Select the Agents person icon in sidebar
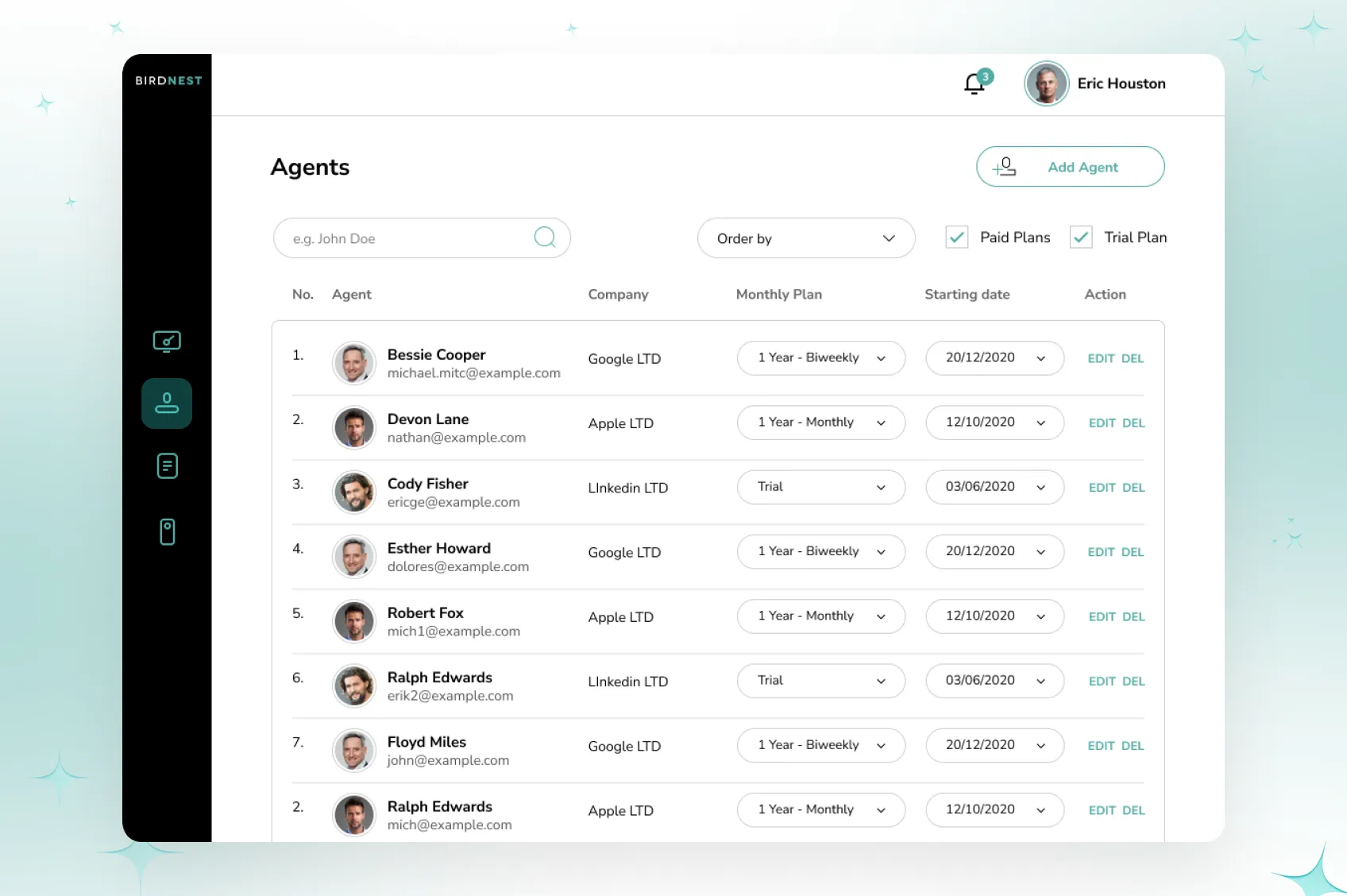Viewport: 1347px width, 896px height. tap(167, 404)
